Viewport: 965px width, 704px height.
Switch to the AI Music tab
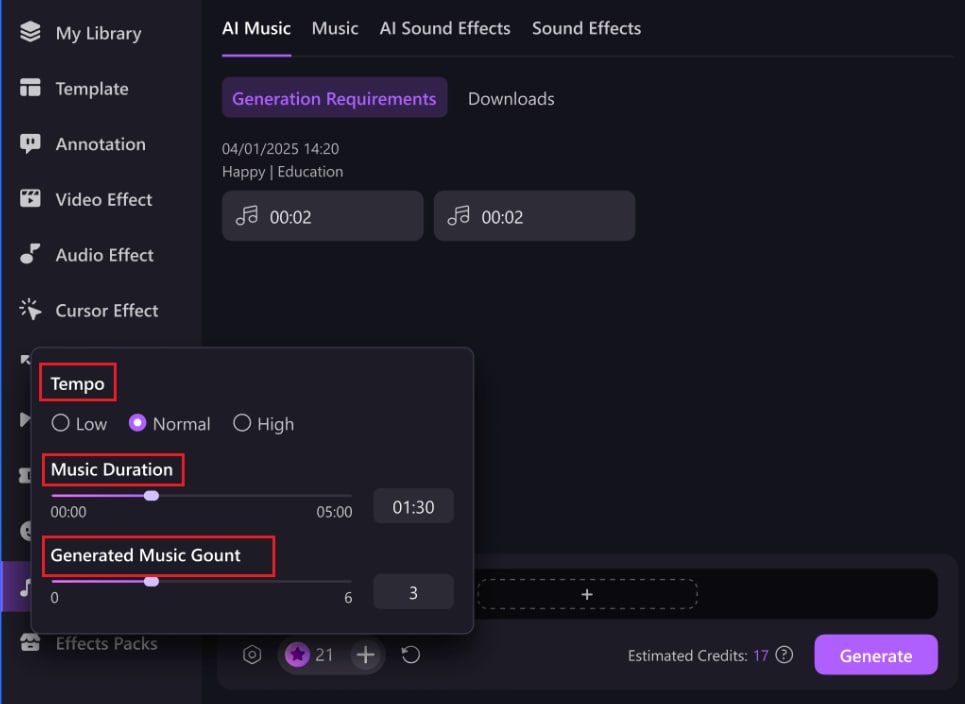[x=257, y=28]
